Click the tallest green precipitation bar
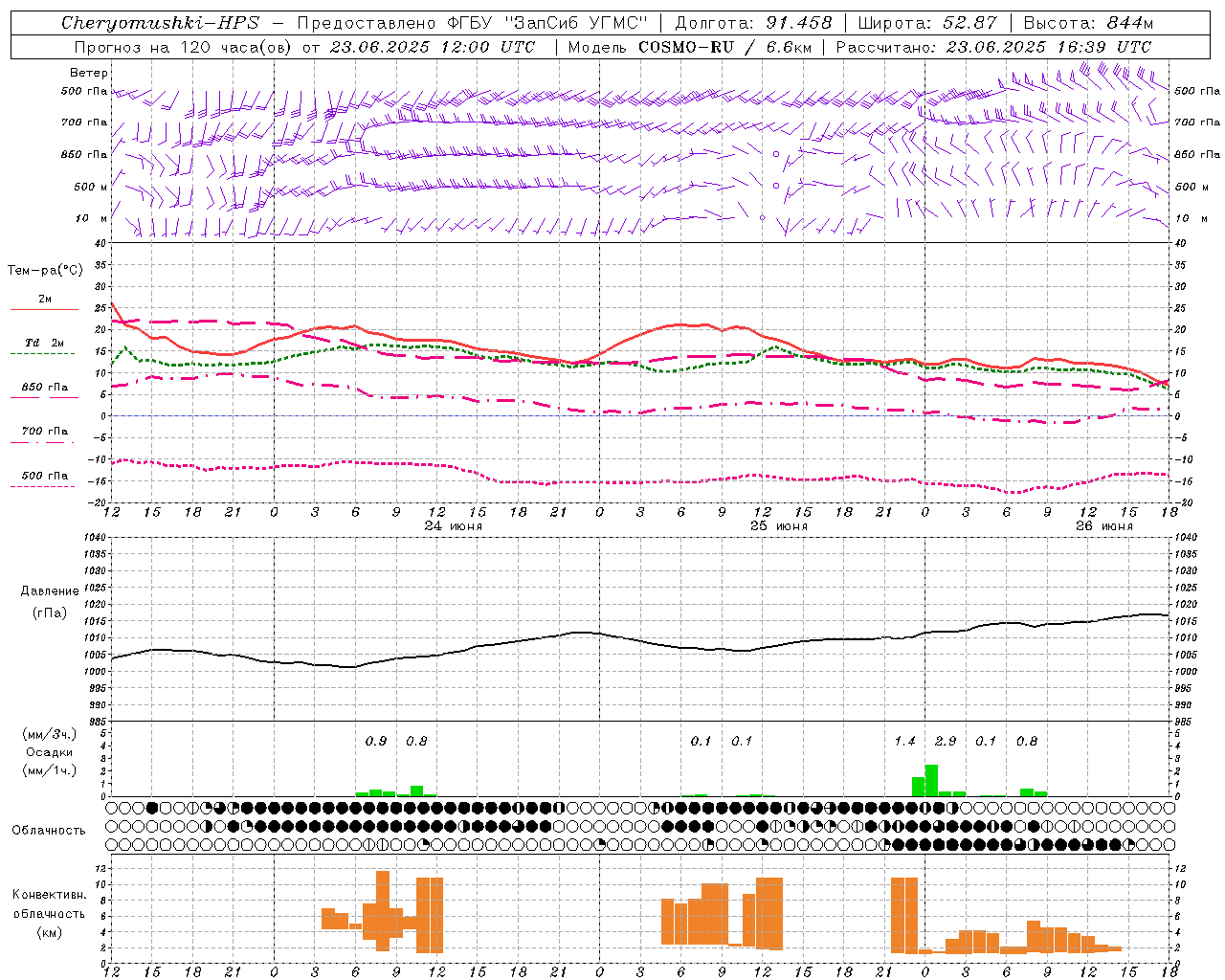 [x=931, y=780]
